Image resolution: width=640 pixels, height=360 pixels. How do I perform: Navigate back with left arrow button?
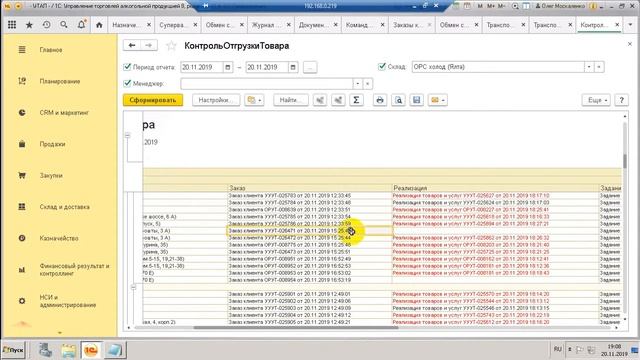coord(131,45)
